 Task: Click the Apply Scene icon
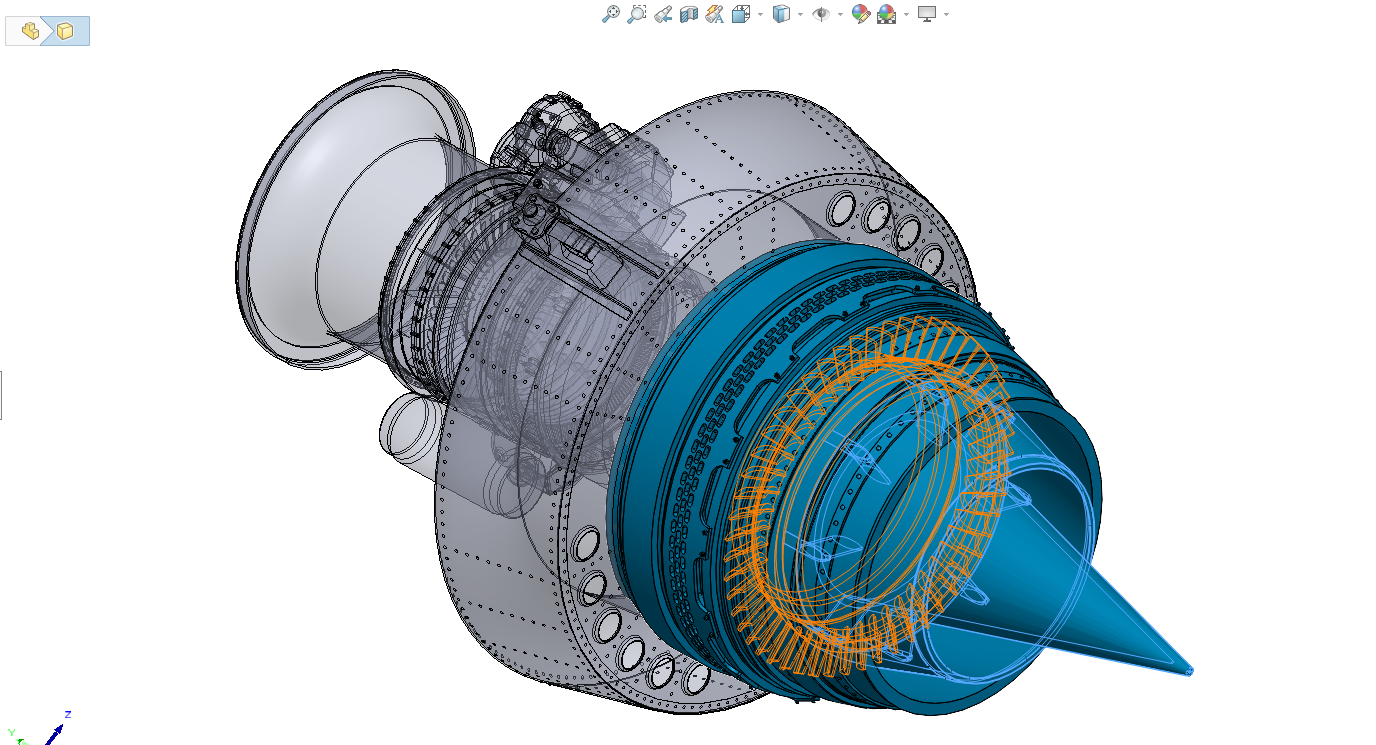887,14
